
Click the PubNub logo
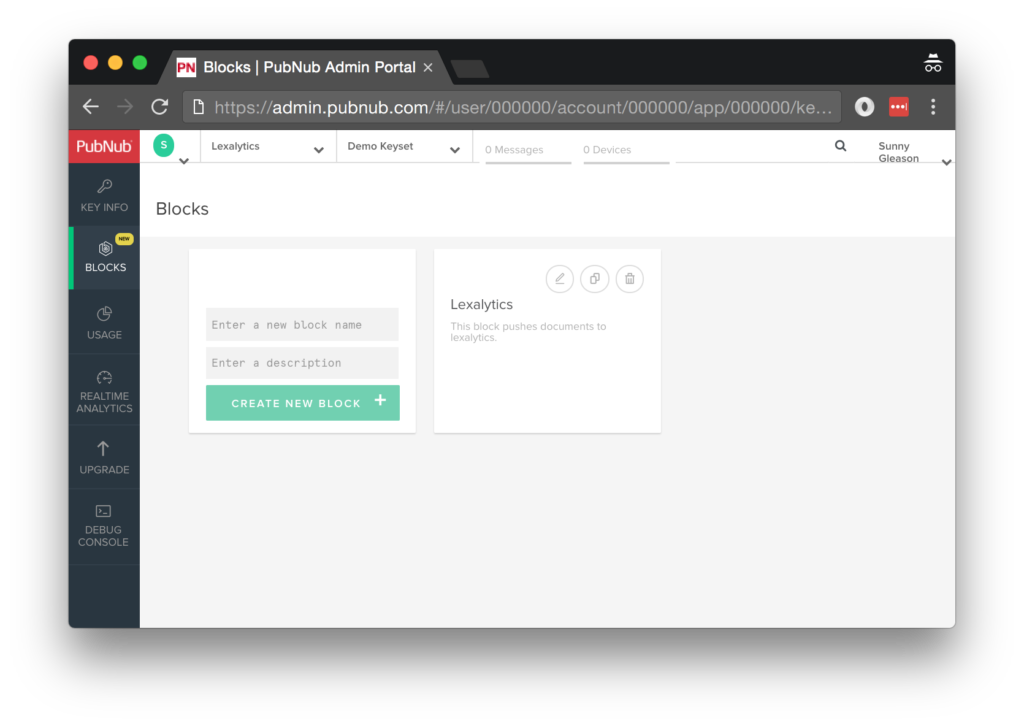(x=103, y=146)
